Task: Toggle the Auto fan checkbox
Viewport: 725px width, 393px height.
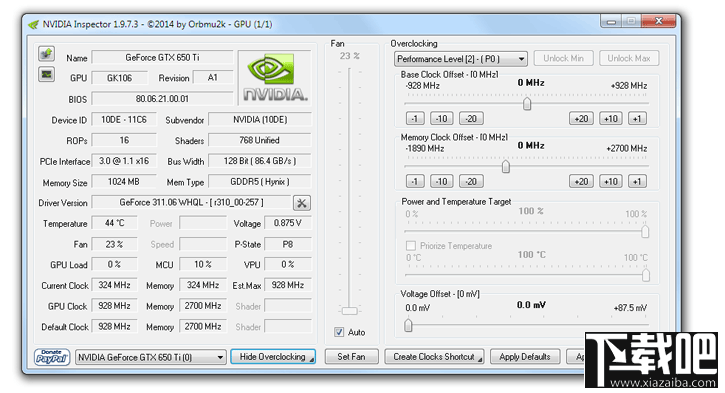Action: (339, 332)
